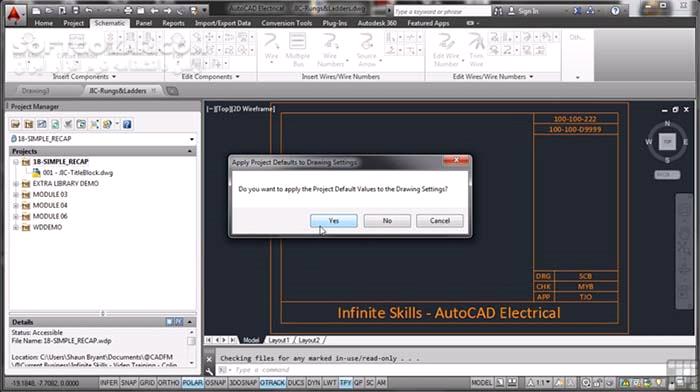
Task: Switch to the Layout2 tab
Action: click(309, 340)
